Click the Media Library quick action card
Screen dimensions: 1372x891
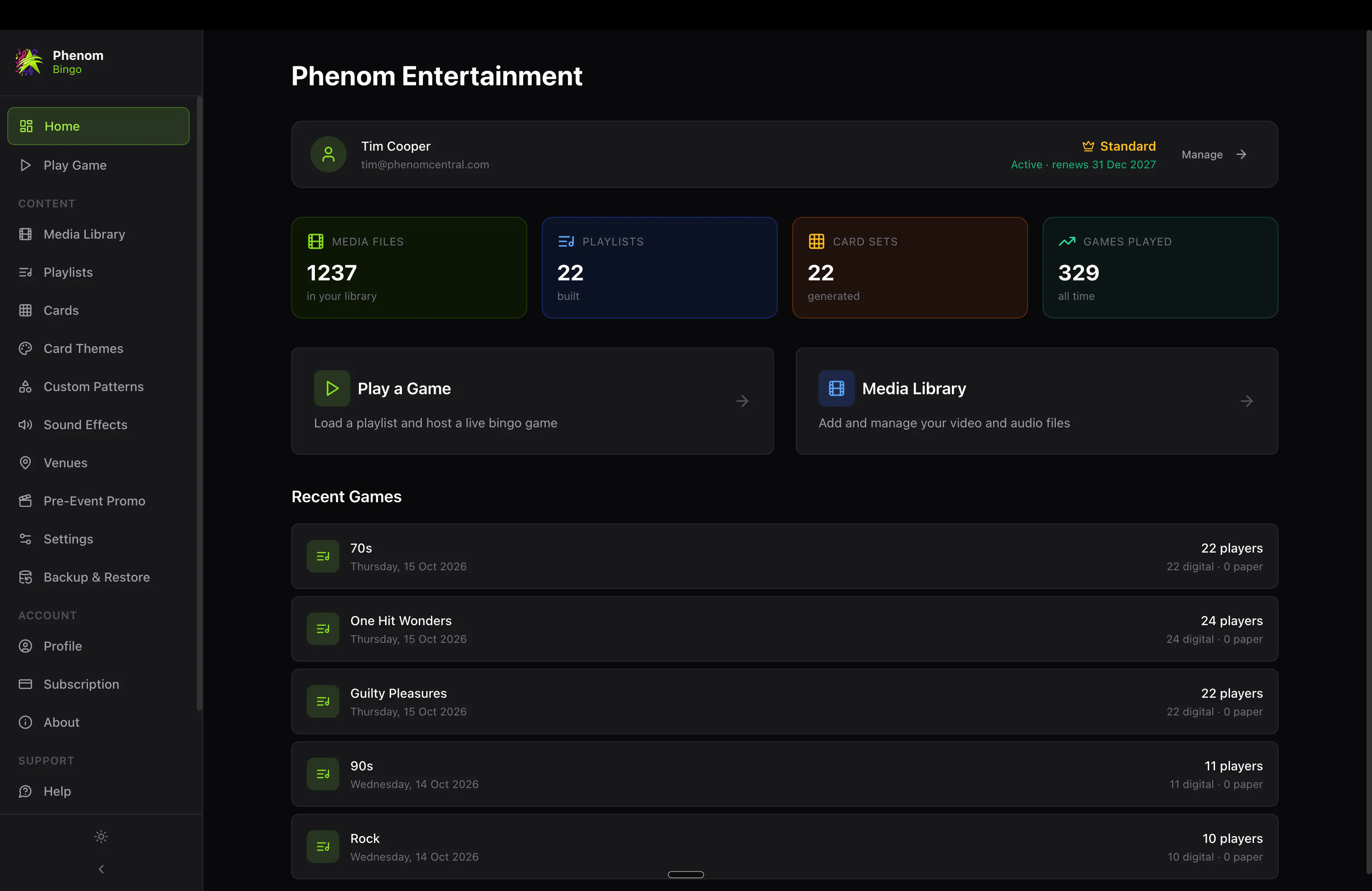1037,401
